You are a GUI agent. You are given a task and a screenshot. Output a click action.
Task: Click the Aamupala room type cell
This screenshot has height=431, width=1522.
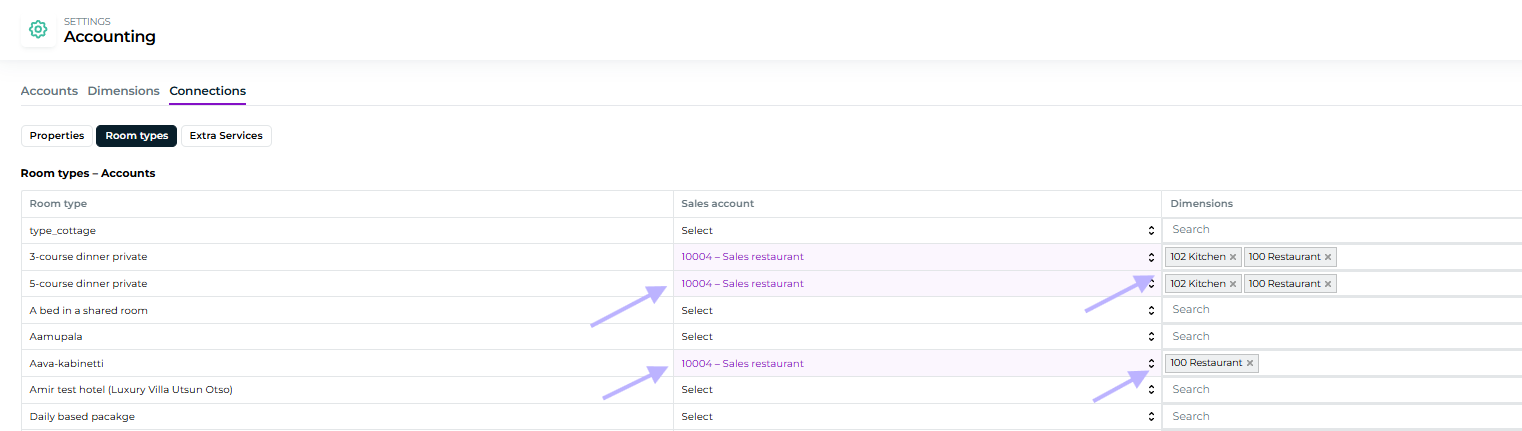coord(347,337)
